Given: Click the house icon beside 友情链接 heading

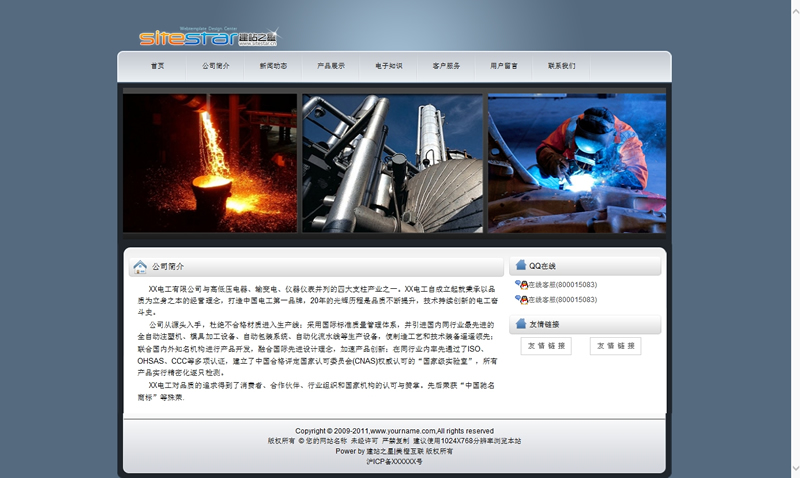Looking at the screenshot, I should pos(520,324).
